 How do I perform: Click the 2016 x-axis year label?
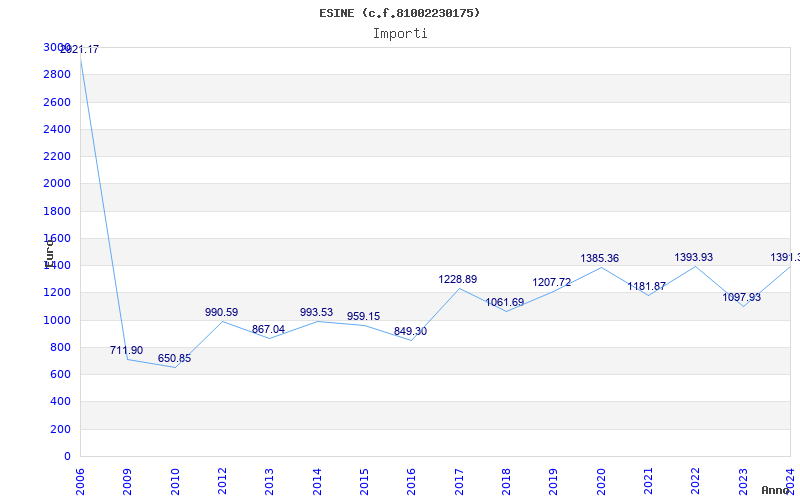[x=412, y=482]
